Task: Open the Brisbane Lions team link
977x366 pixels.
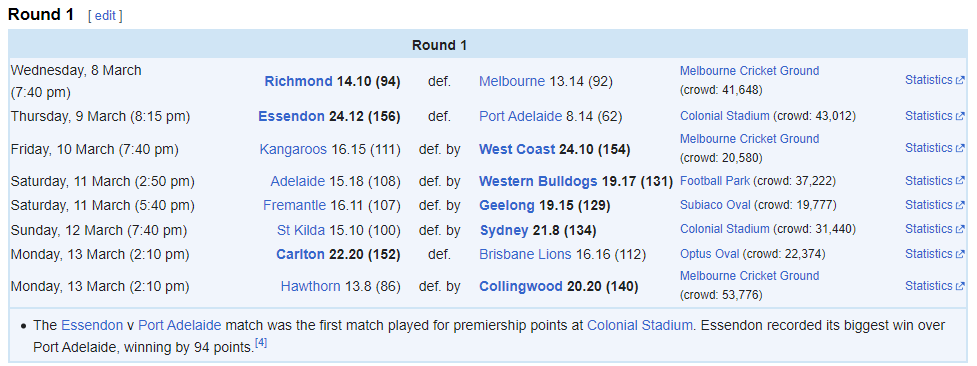Action: [525, 254]
